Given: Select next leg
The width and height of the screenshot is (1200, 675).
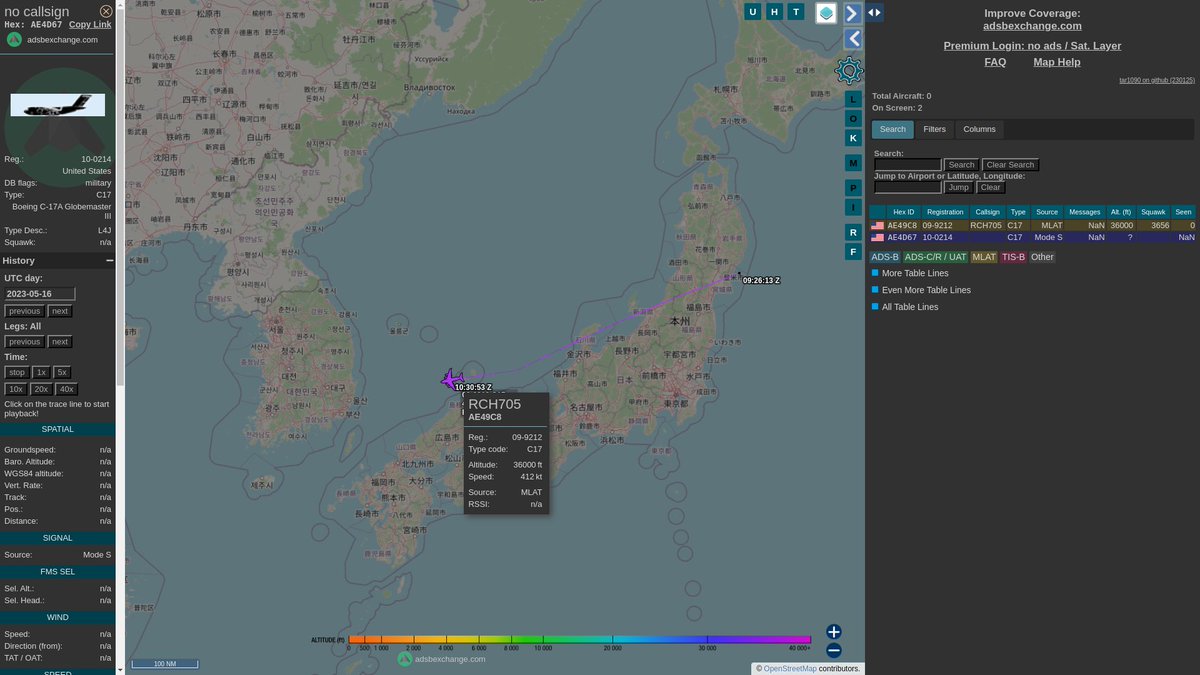Looking at the screenshot, I should pos(60,342).
